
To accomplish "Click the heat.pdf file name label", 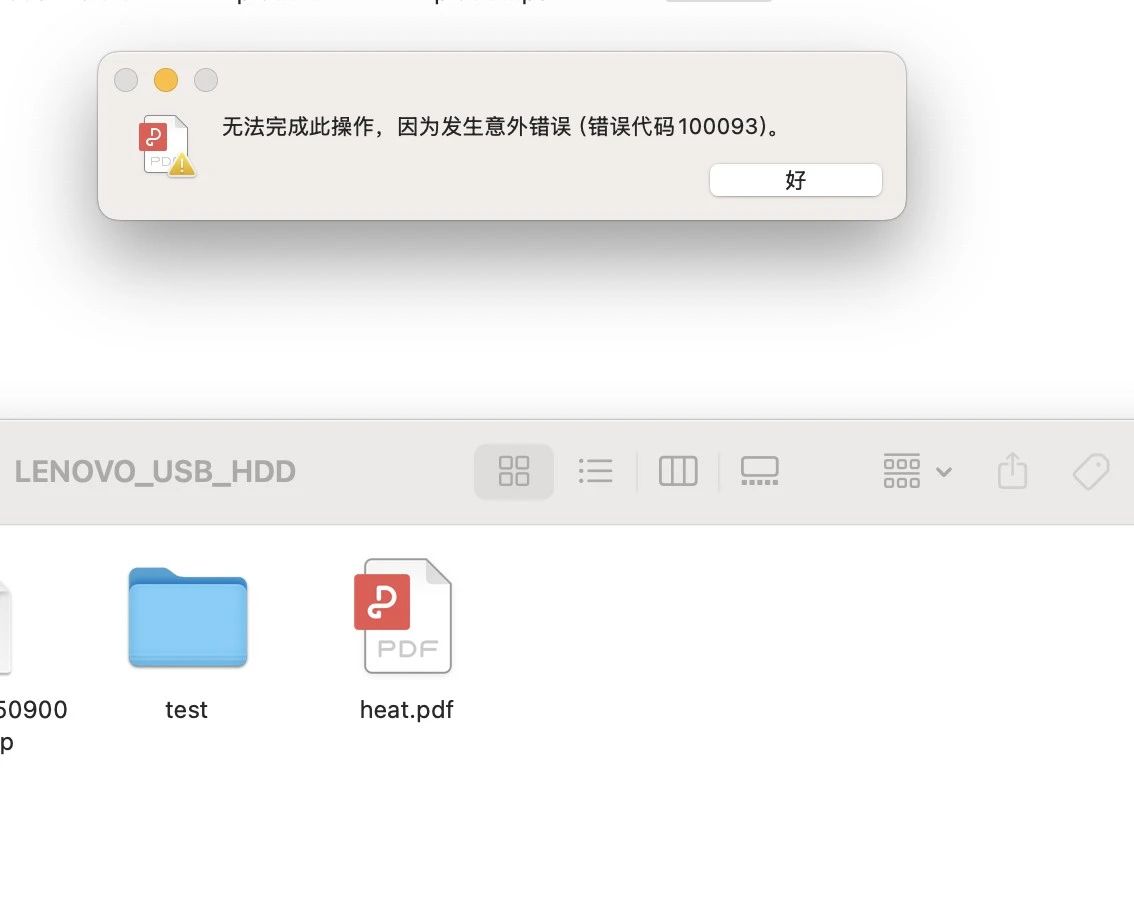I will click(406, 710).
